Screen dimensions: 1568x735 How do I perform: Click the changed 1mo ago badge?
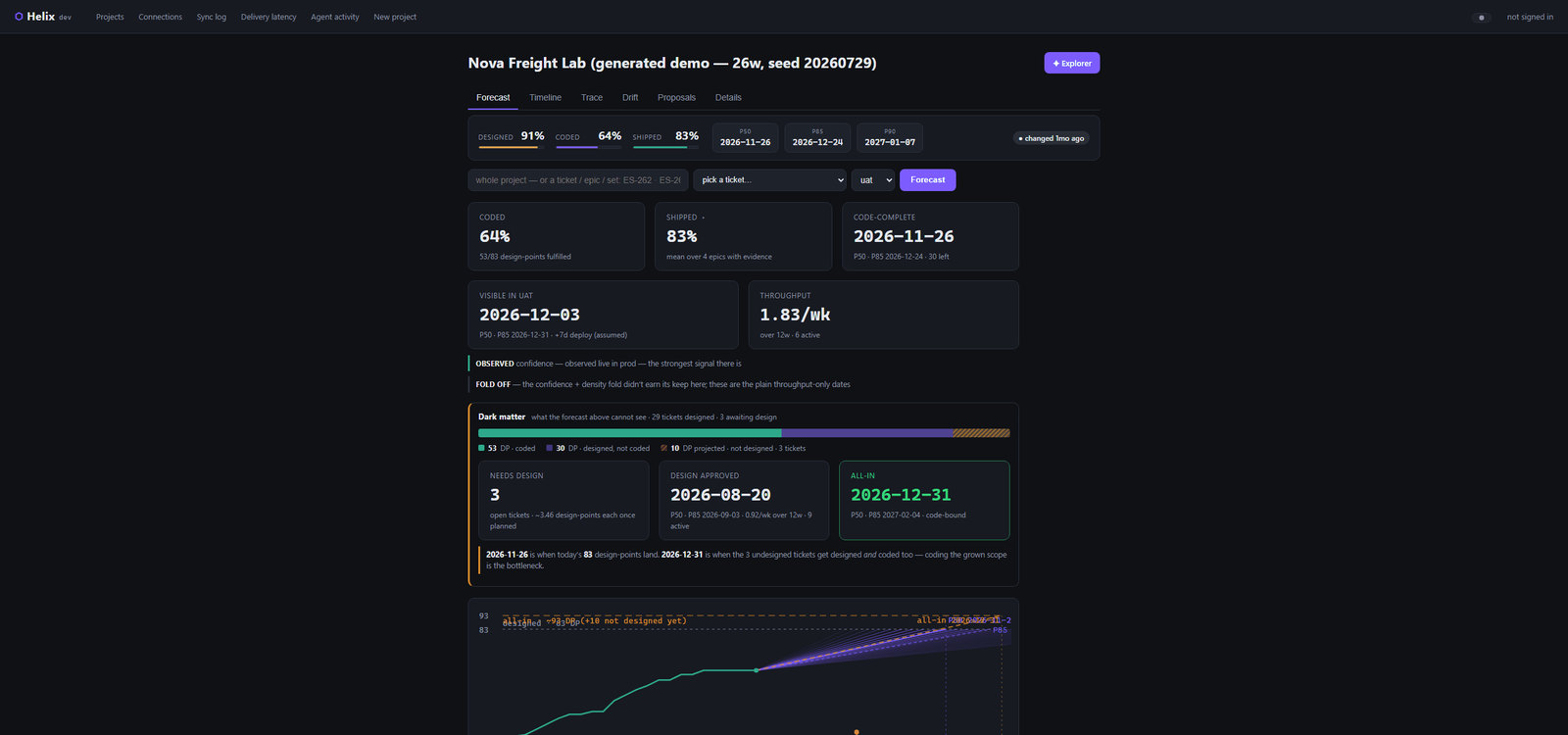pos(1052,138)
